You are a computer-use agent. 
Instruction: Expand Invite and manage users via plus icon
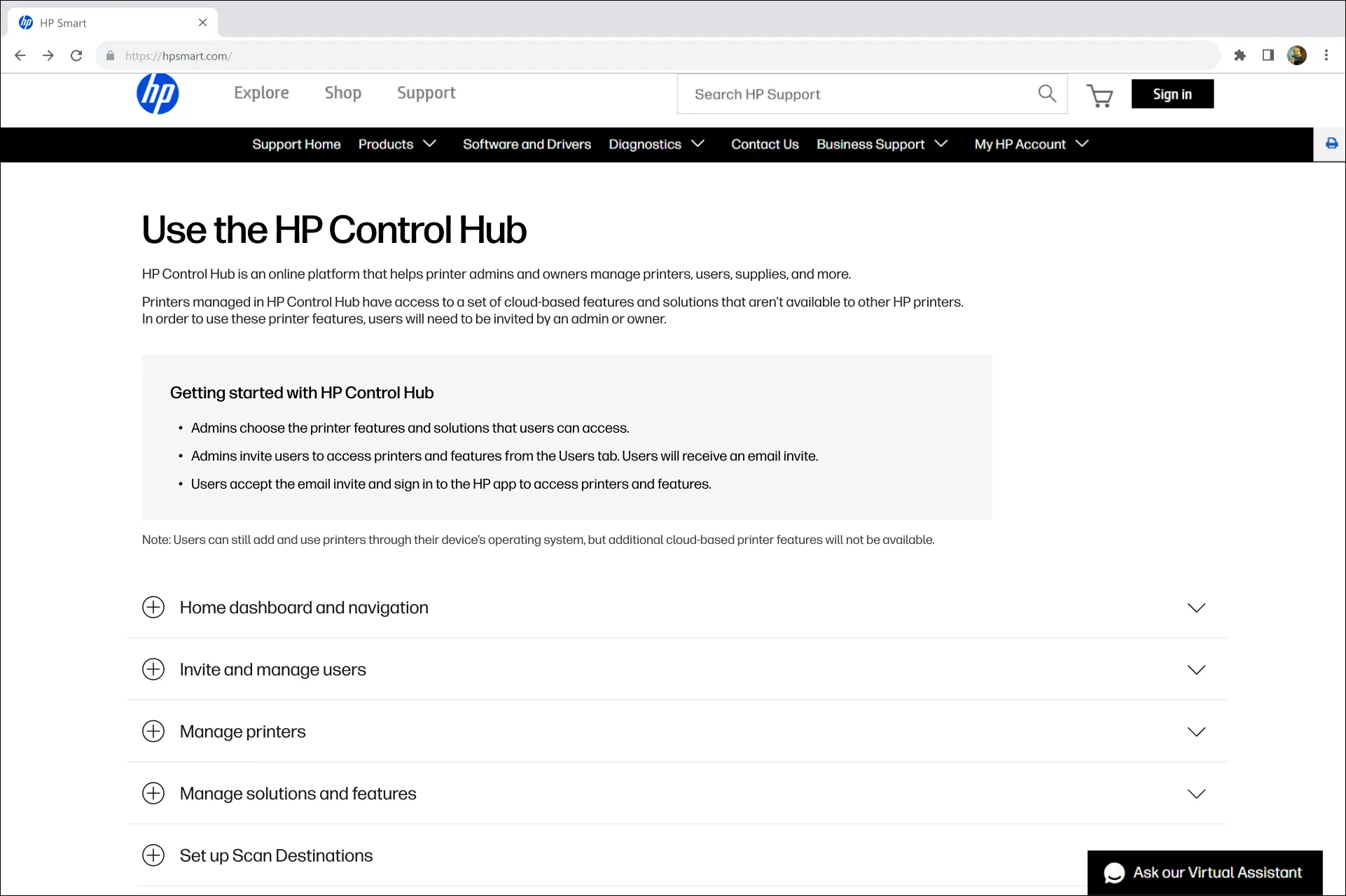click(x=153, y=669)
